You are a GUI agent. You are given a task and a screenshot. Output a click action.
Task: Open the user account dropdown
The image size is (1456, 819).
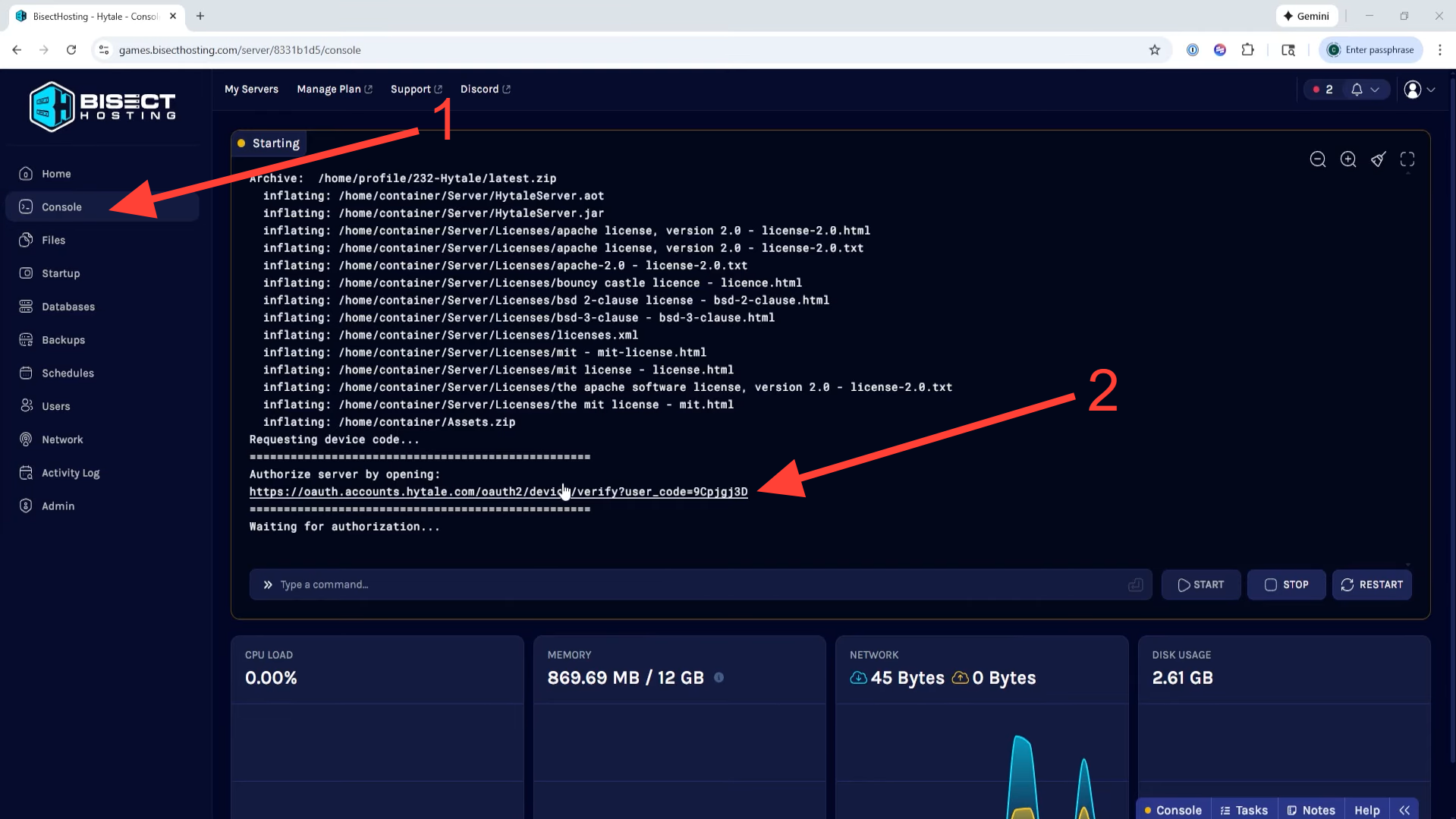pos(1420,90)
